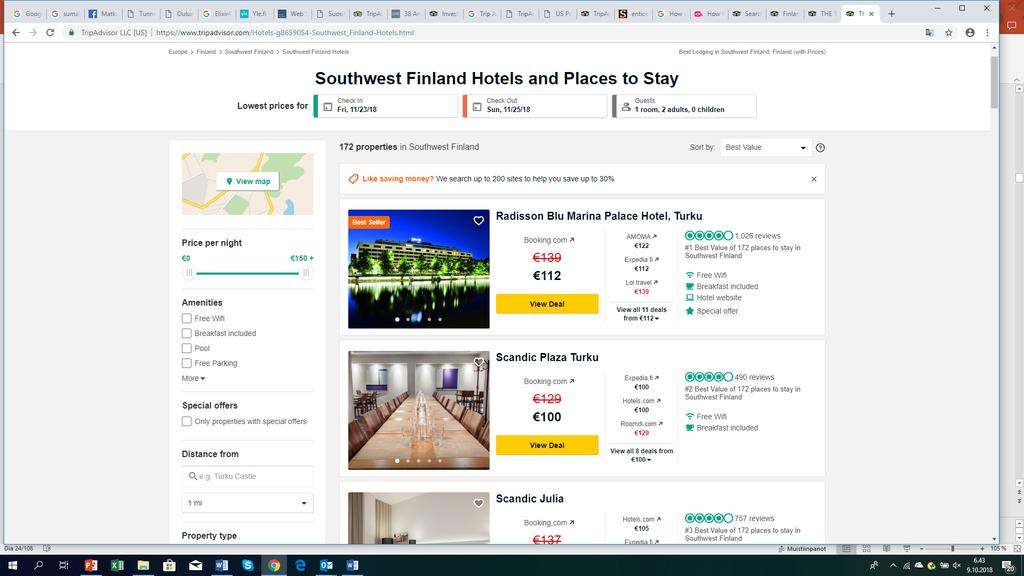Open the '490 reviews' link
1024x576 pixels.
(754, 377)
